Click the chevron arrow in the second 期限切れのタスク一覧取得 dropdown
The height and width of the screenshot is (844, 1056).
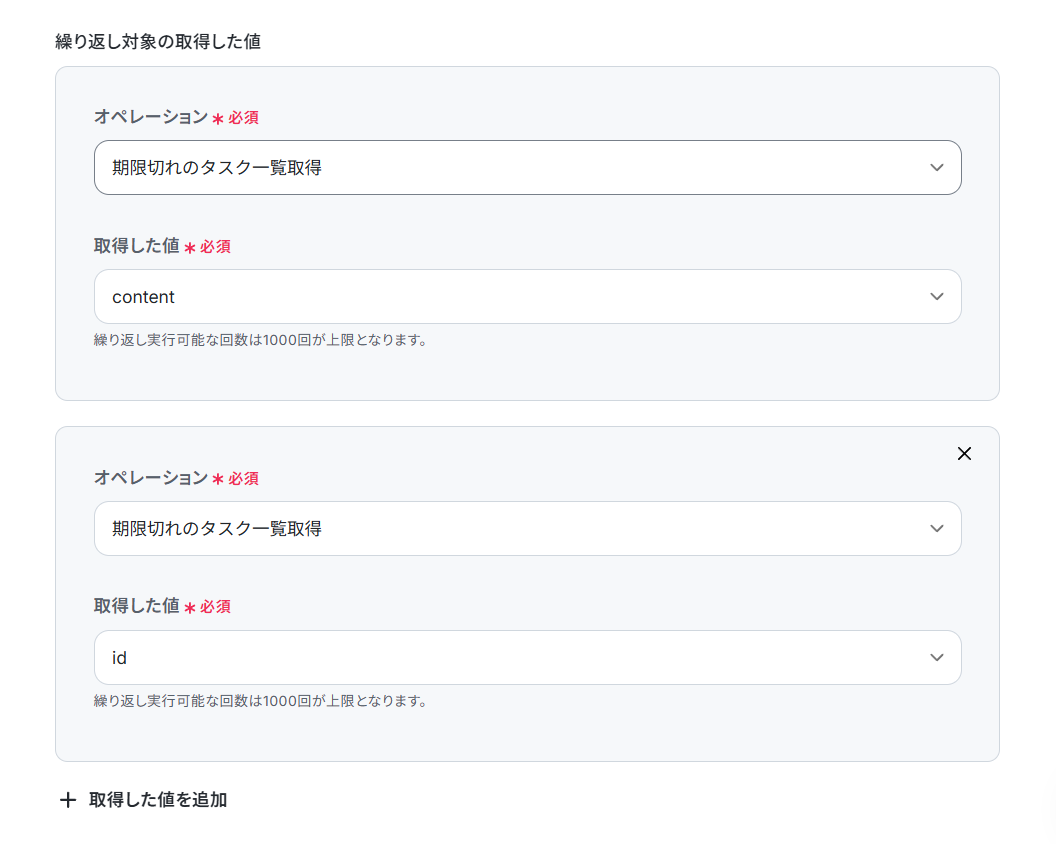point(936,529)
